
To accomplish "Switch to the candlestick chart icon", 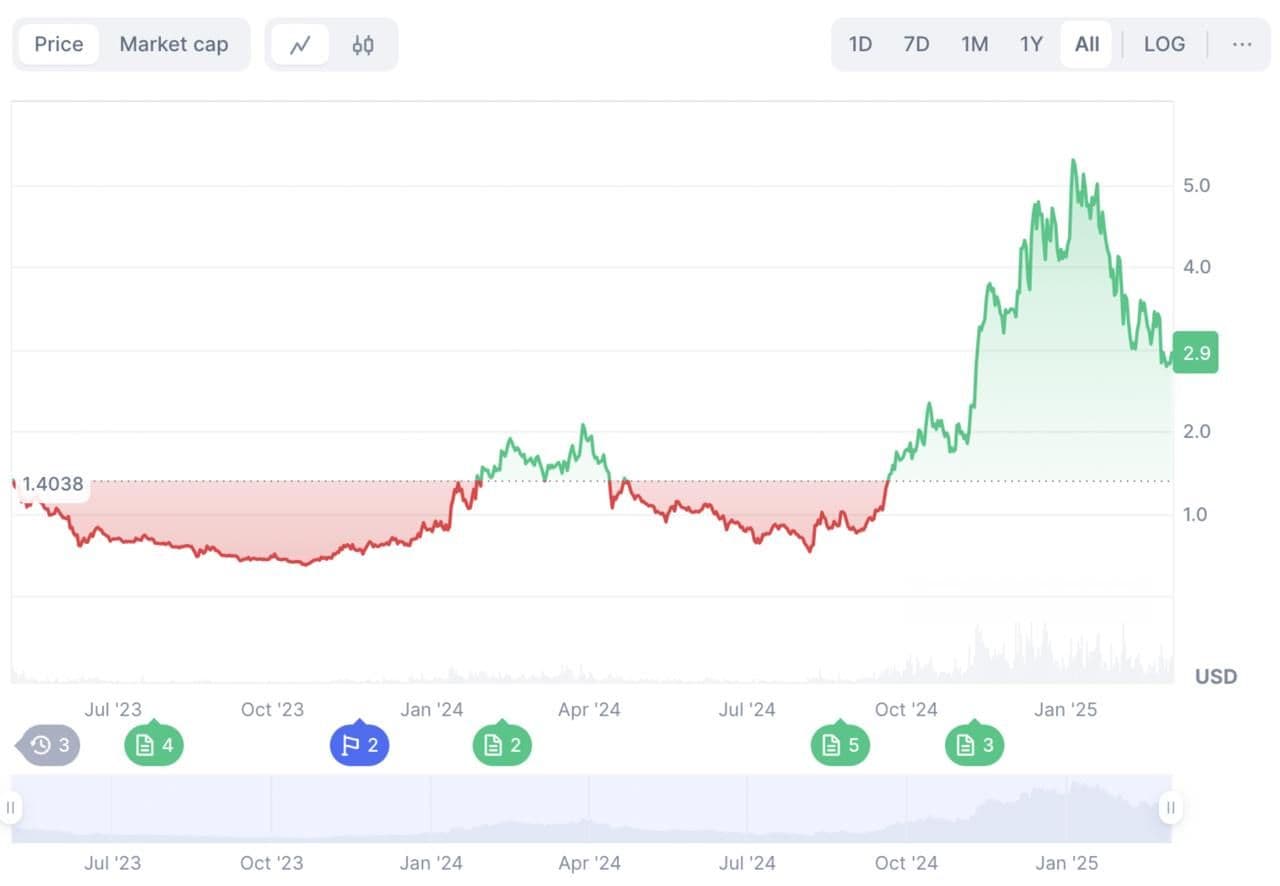I will (x=362, y=44).
